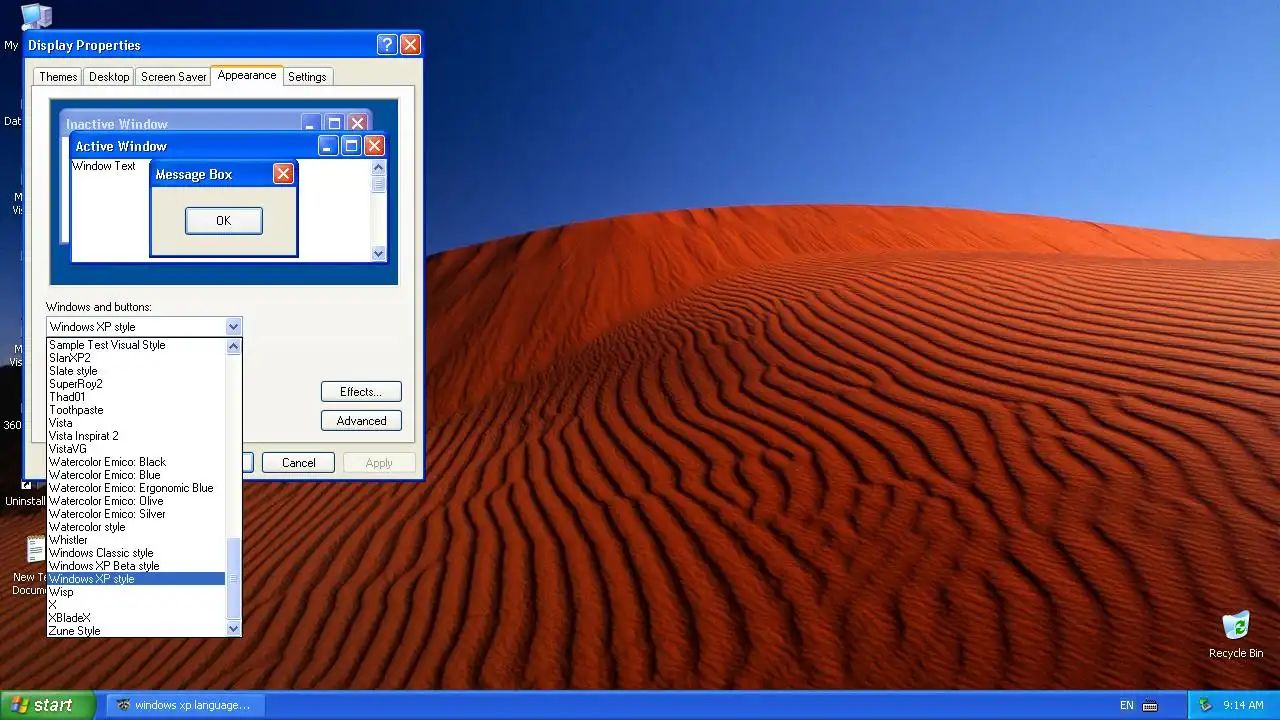Viewport: 1280px width, 720px height.
Task: Select highlighted 'Windows XP style' list entry
Action: click(x=136, y=579)
